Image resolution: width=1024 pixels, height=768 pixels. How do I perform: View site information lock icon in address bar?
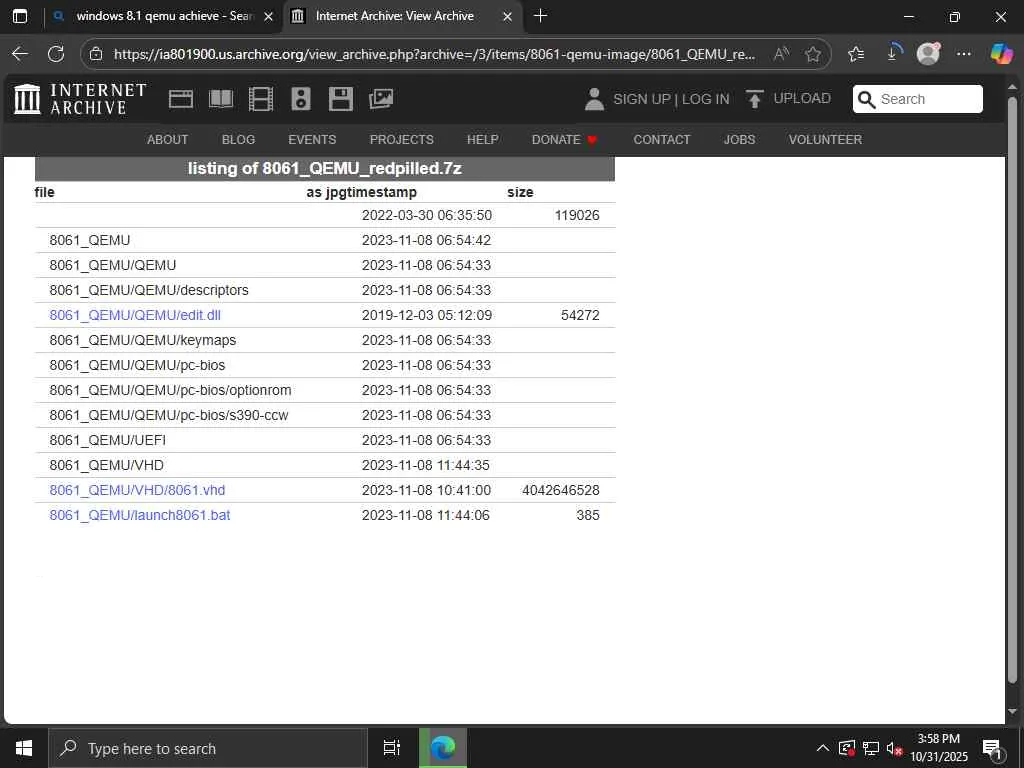(96, 54)
